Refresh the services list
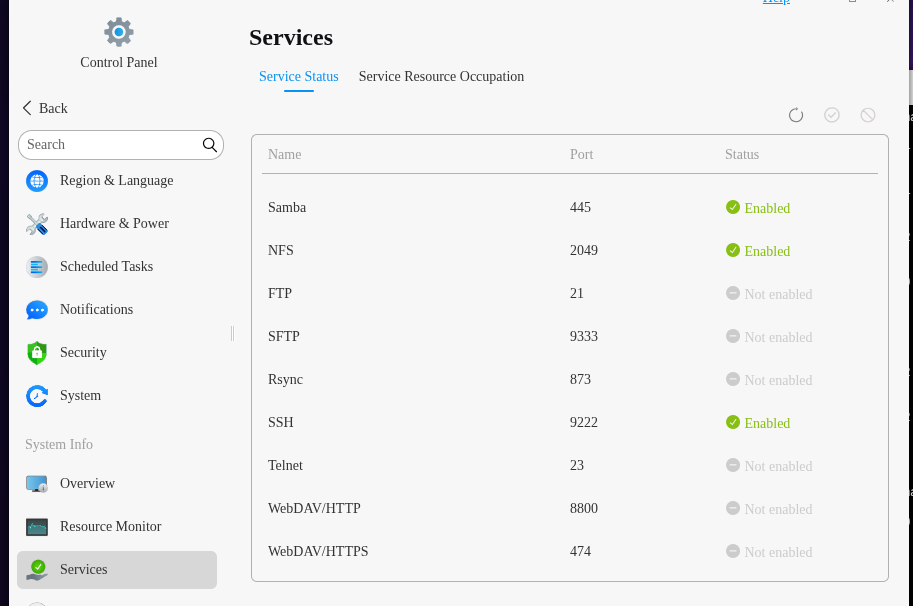Viewport: 913px width, 606px height. tap(796, 115)
